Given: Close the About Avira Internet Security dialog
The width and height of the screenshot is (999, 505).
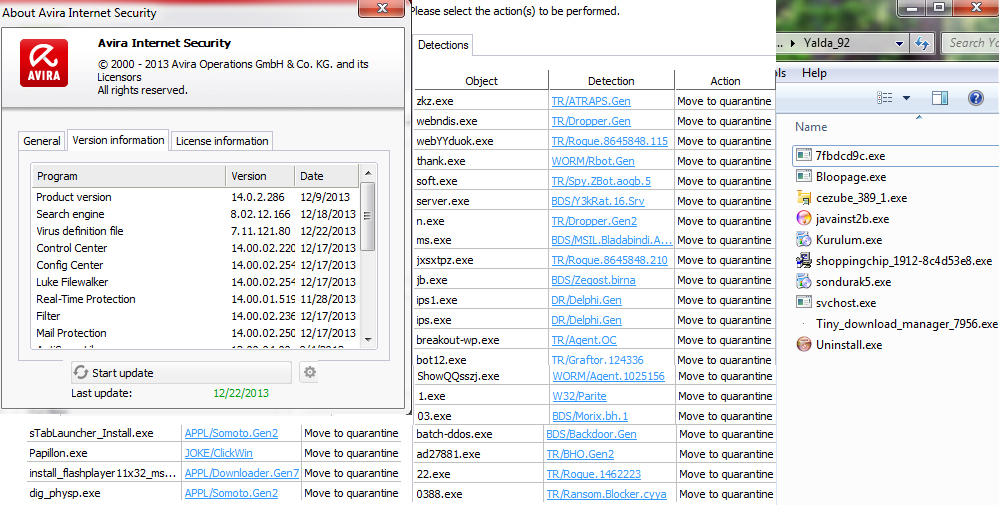Looking at the screenshot, I should 382,8.
